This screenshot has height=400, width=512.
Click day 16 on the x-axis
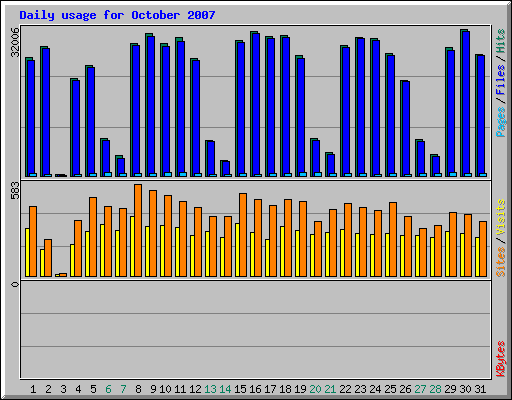tap(255, 389)
